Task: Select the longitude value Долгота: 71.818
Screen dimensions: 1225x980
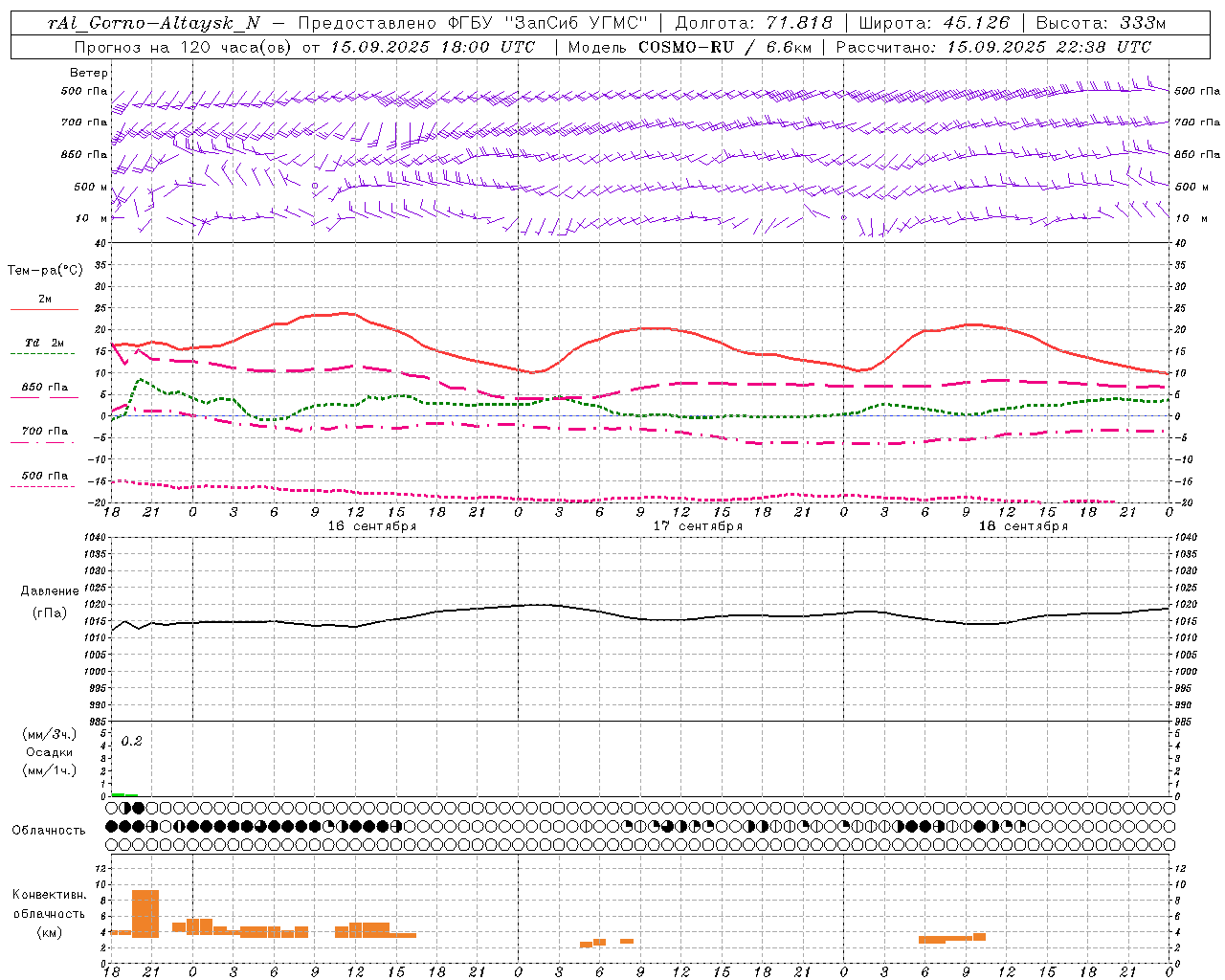Action: pos(753,24)
